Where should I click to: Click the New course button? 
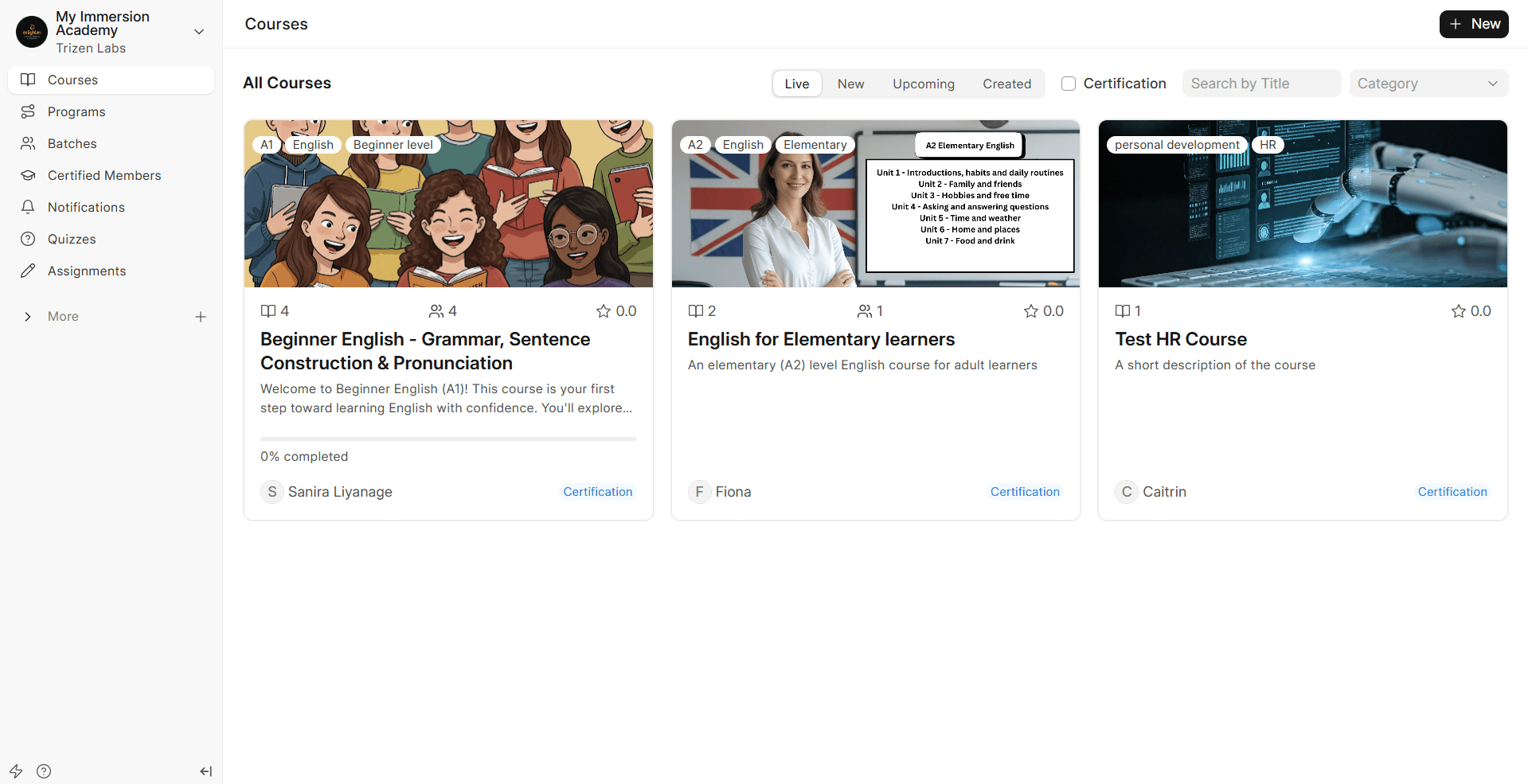[1473, 24]
